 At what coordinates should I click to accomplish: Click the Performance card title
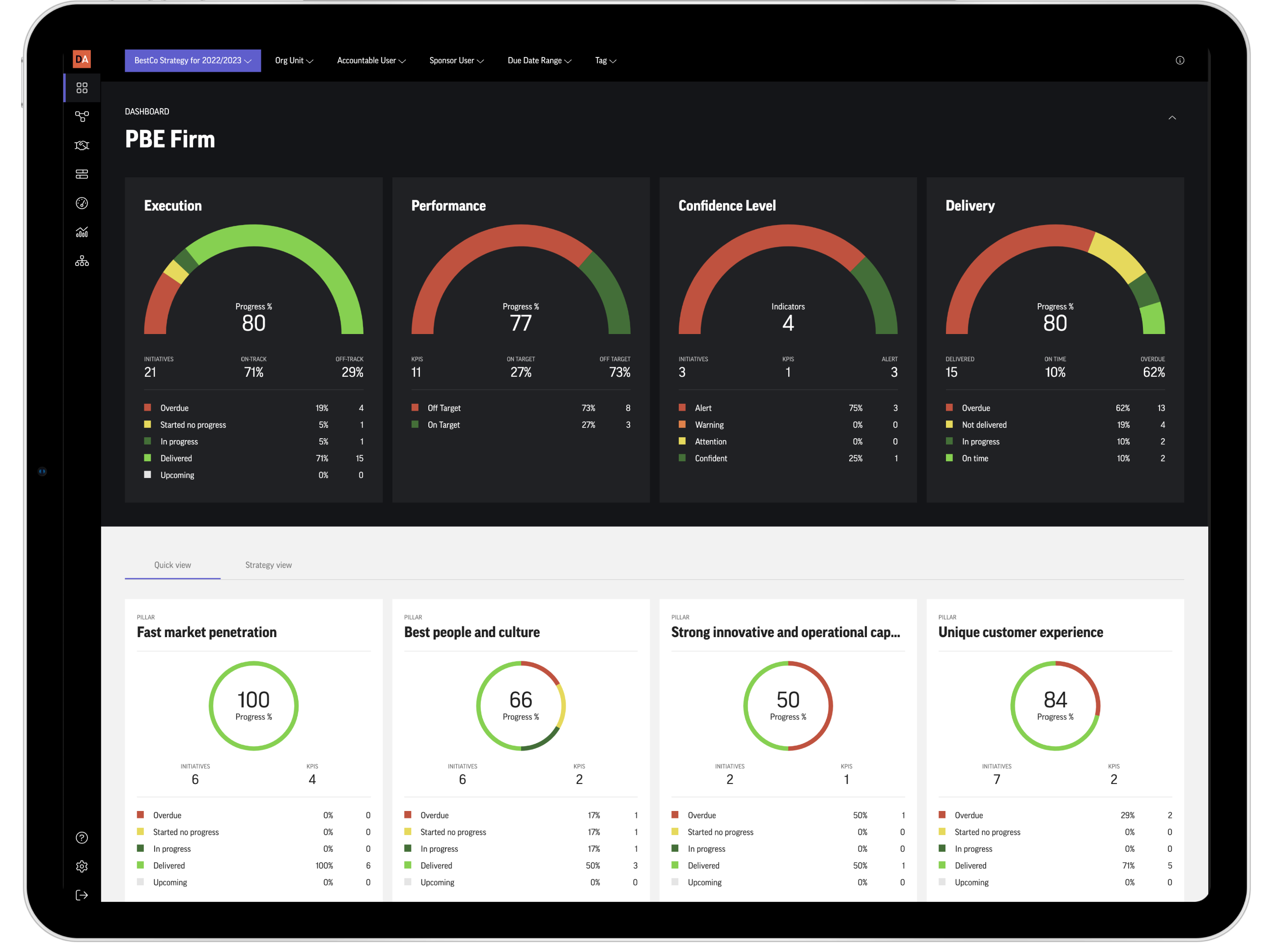tap(448, 206)
